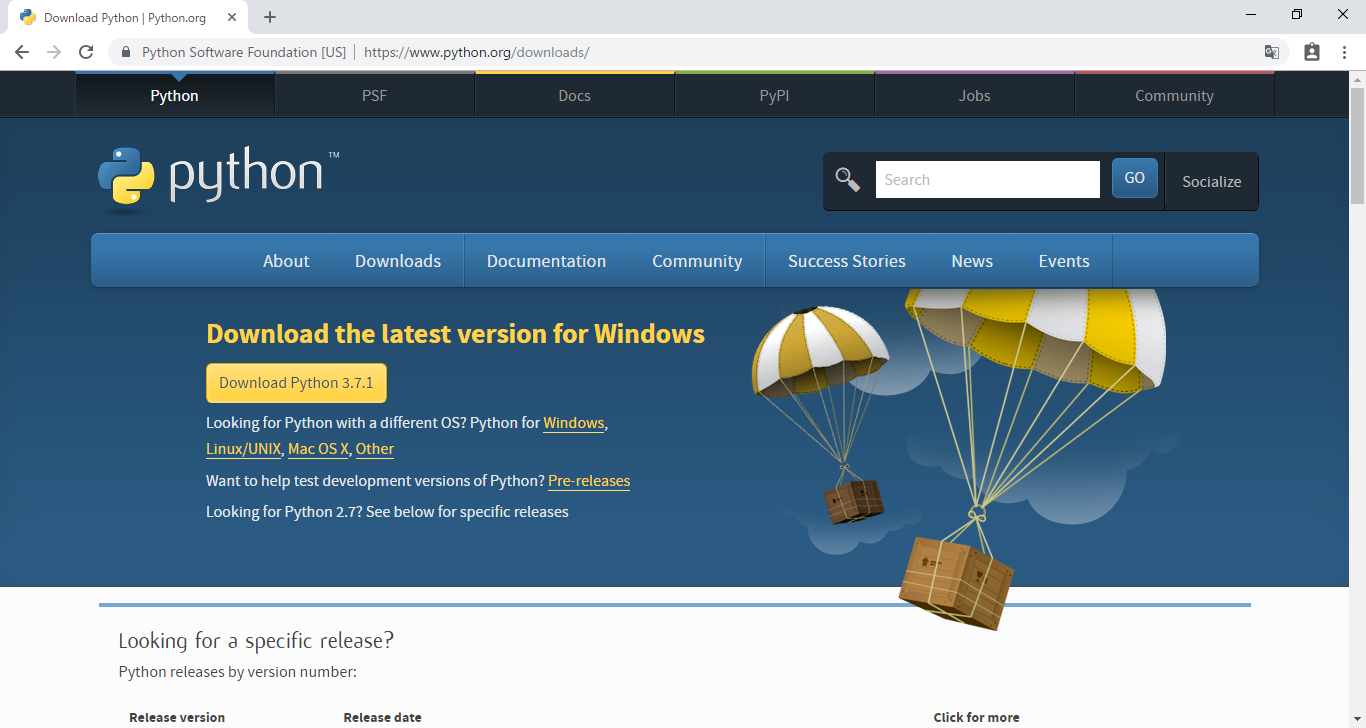Click the browser forward arrow
1366x728 pixels.
(x=54, y=52)
